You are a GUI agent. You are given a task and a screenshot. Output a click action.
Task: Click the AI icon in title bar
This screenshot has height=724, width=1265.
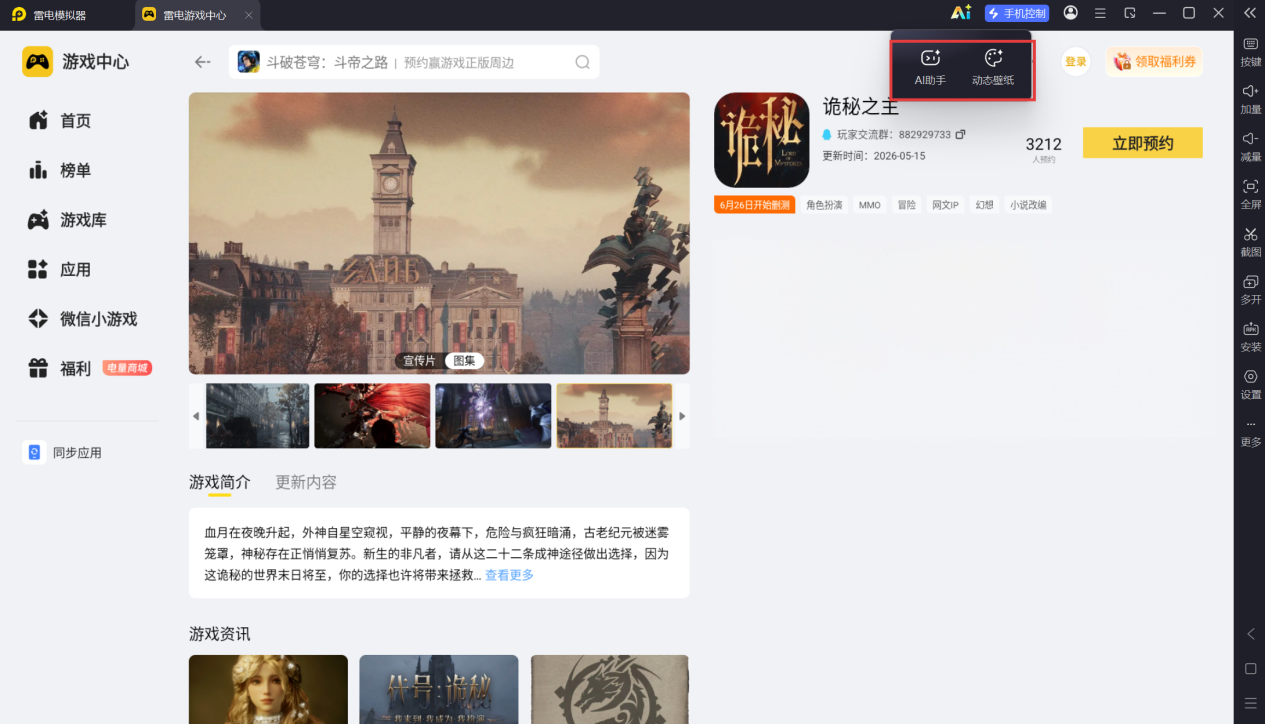tap(961, 13)
